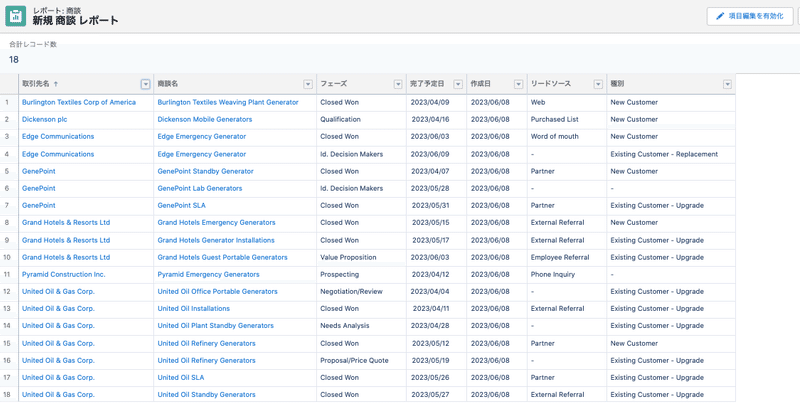Open Grand Hotels & Resorts Ltd in row 8
The height and width of the screenshot is (409, 800).
pos(66,222)
